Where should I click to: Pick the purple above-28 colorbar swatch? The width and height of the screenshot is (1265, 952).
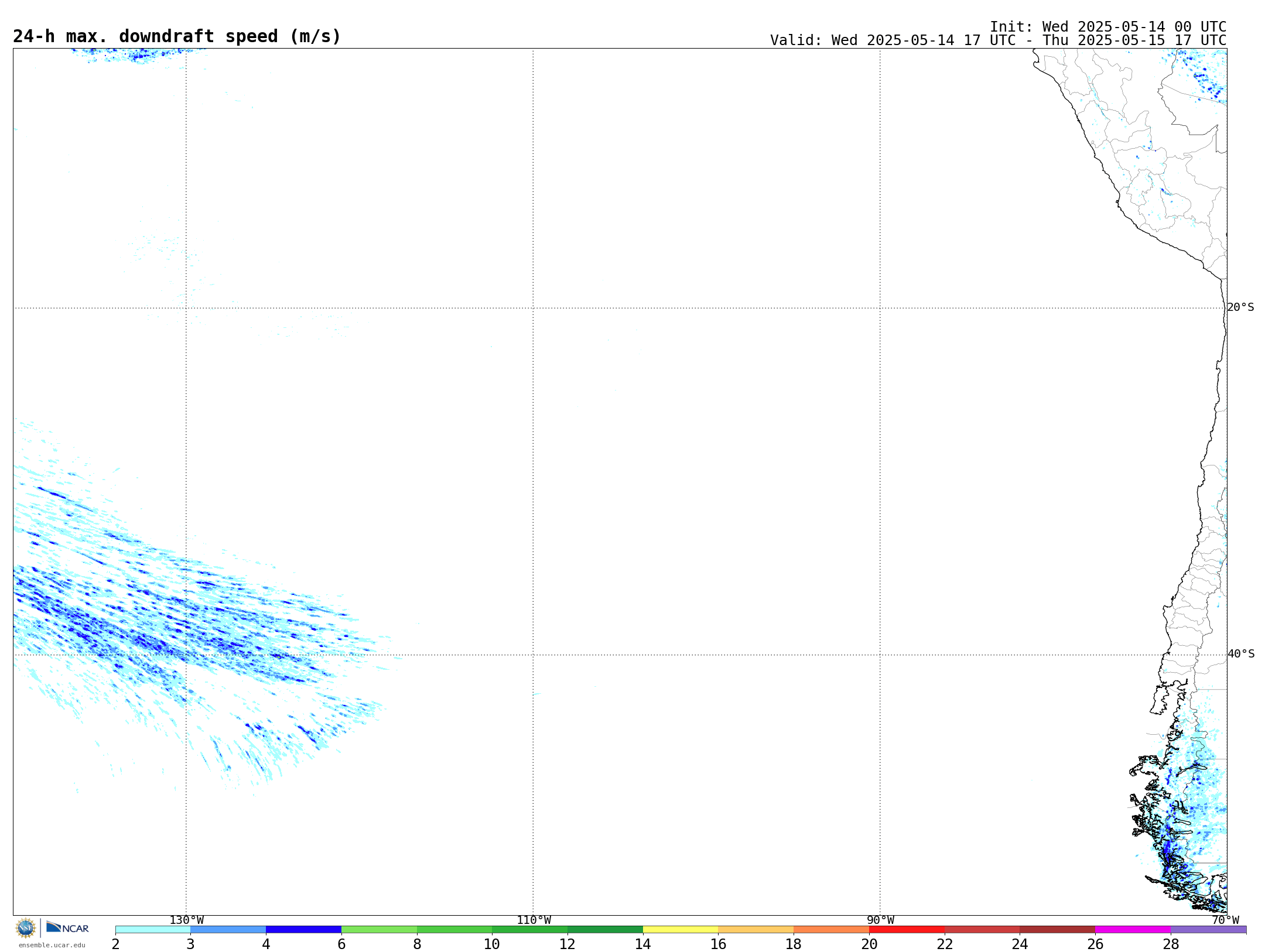click(x=1208, y=930)
